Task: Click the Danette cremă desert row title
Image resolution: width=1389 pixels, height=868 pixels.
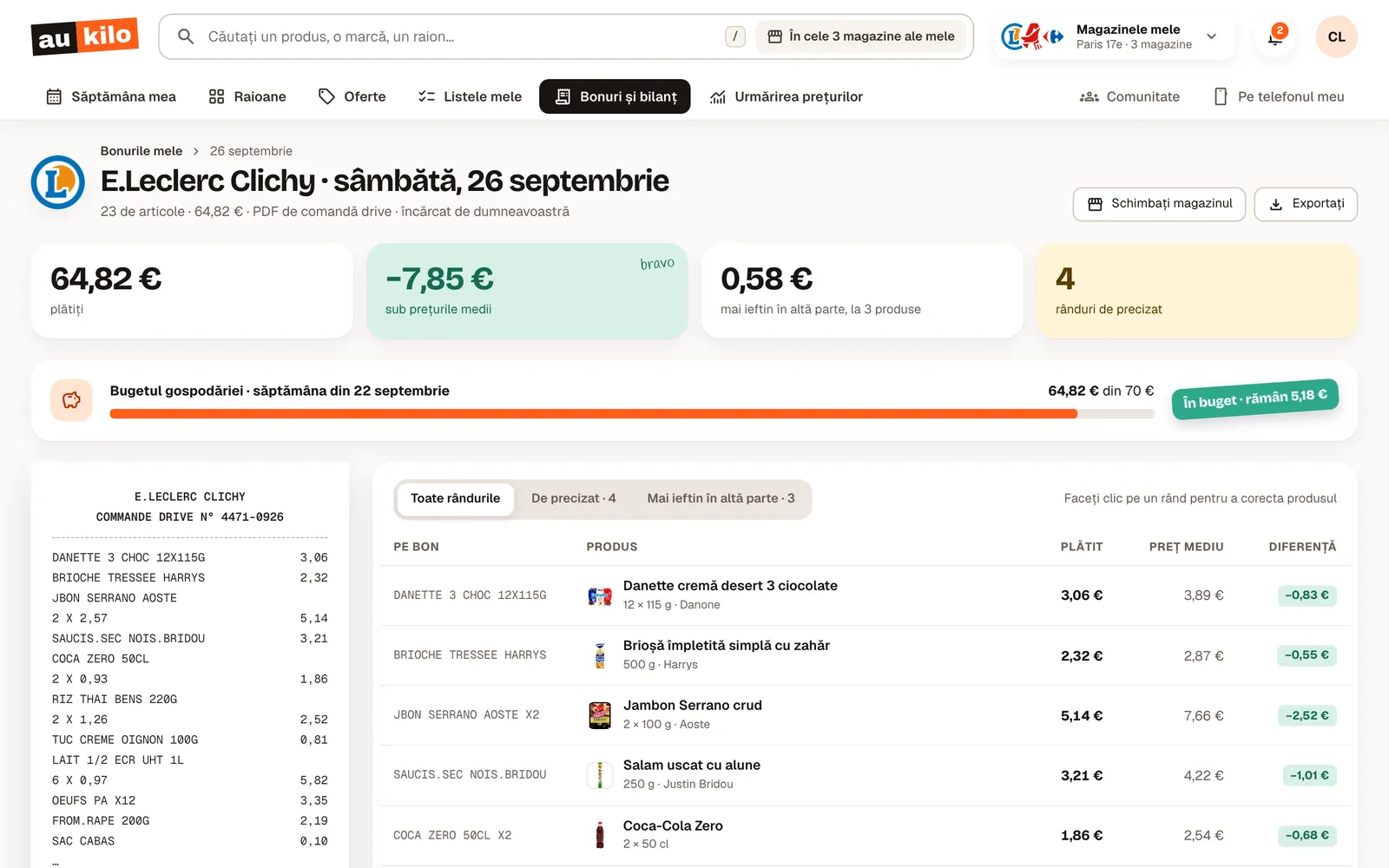Action: (x=730, y=586)
